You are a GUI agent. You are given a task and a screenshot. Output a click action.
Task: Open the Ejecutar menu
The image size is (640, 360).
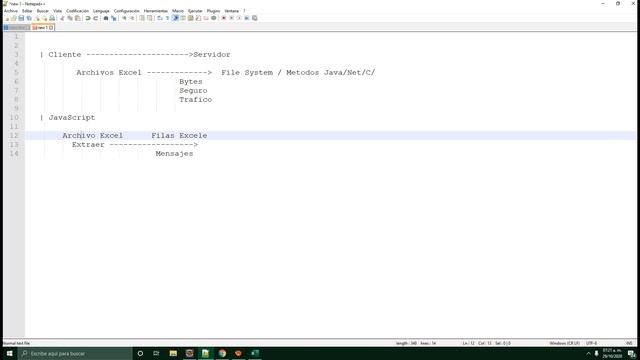195,11
